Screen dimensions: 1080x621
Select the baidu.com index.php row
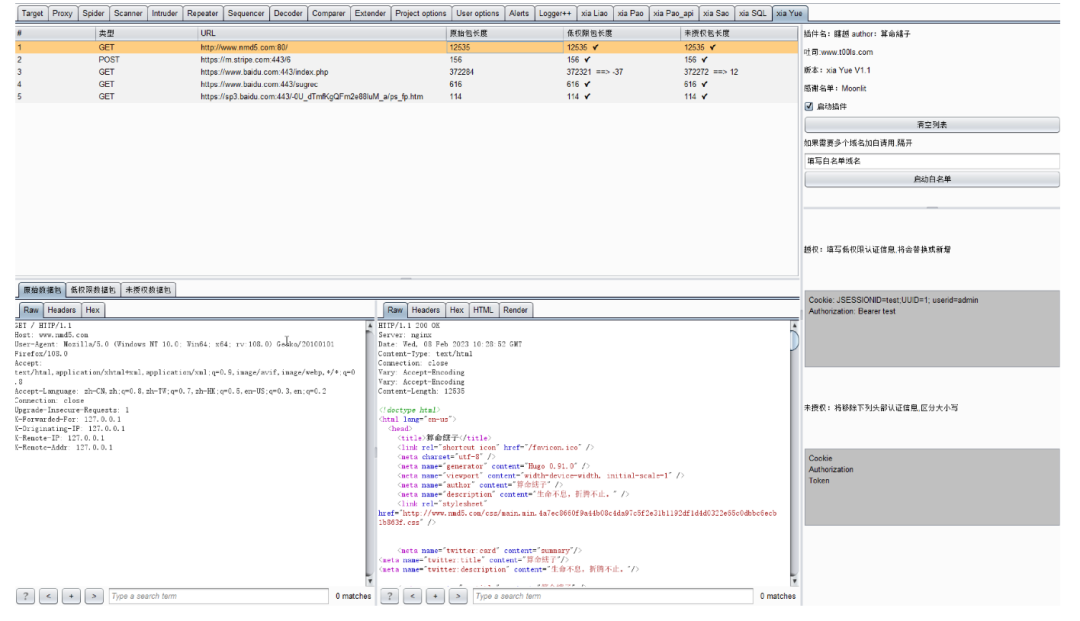pos(406,72)
